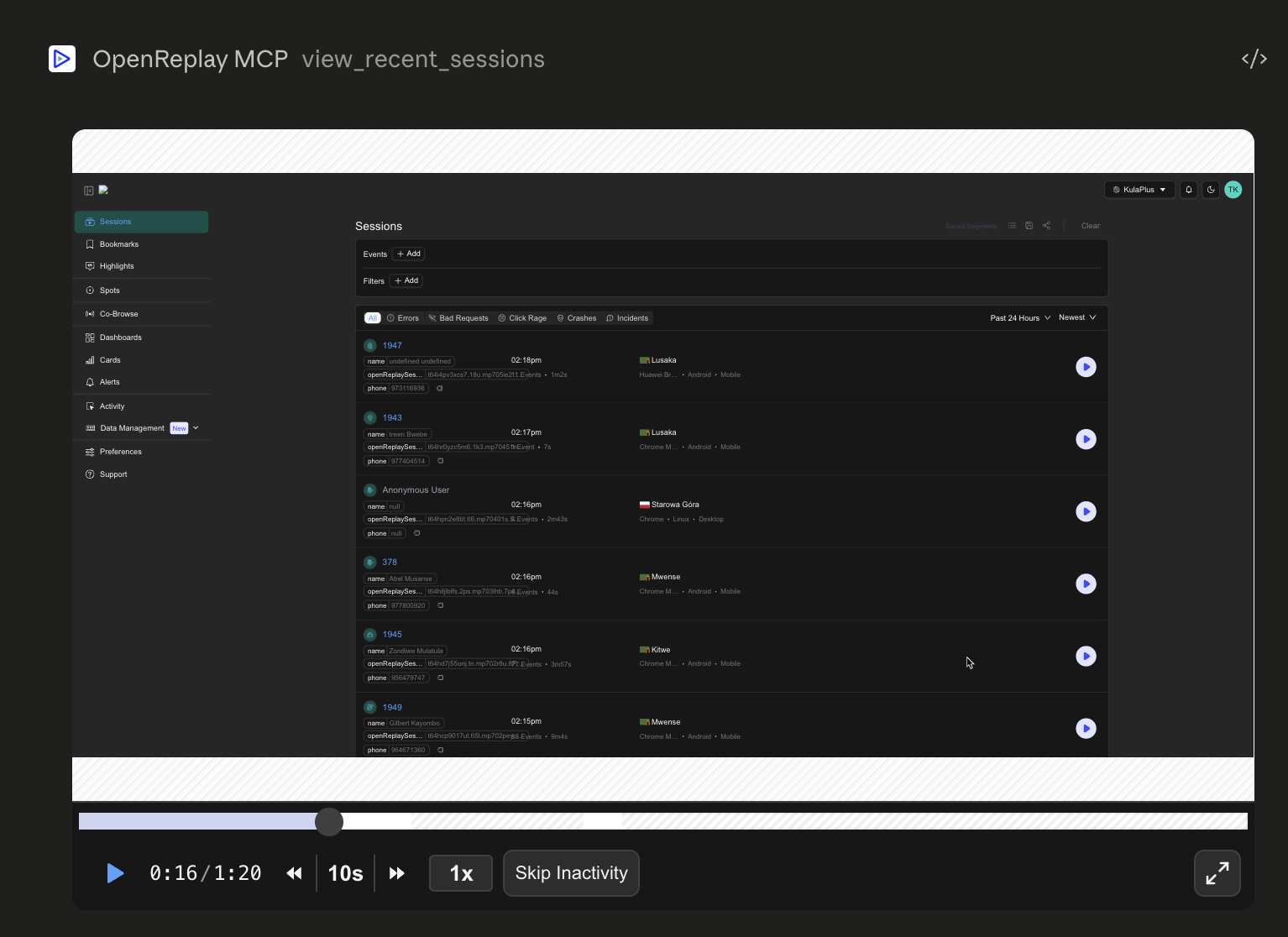Click the playback progress slider handle
This screenshot has width=1288, height=937.
(329, 822)
